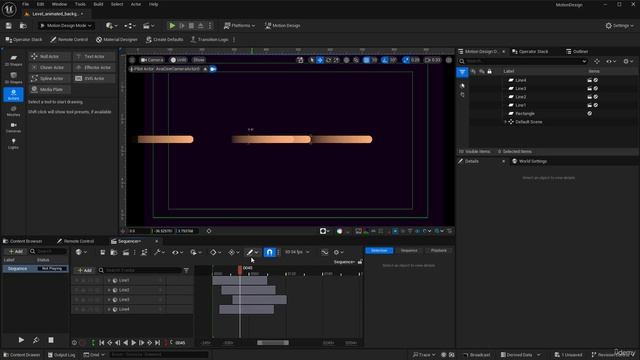Open the Build menu
Screen dimensions: 640x360
coord(98,4)
